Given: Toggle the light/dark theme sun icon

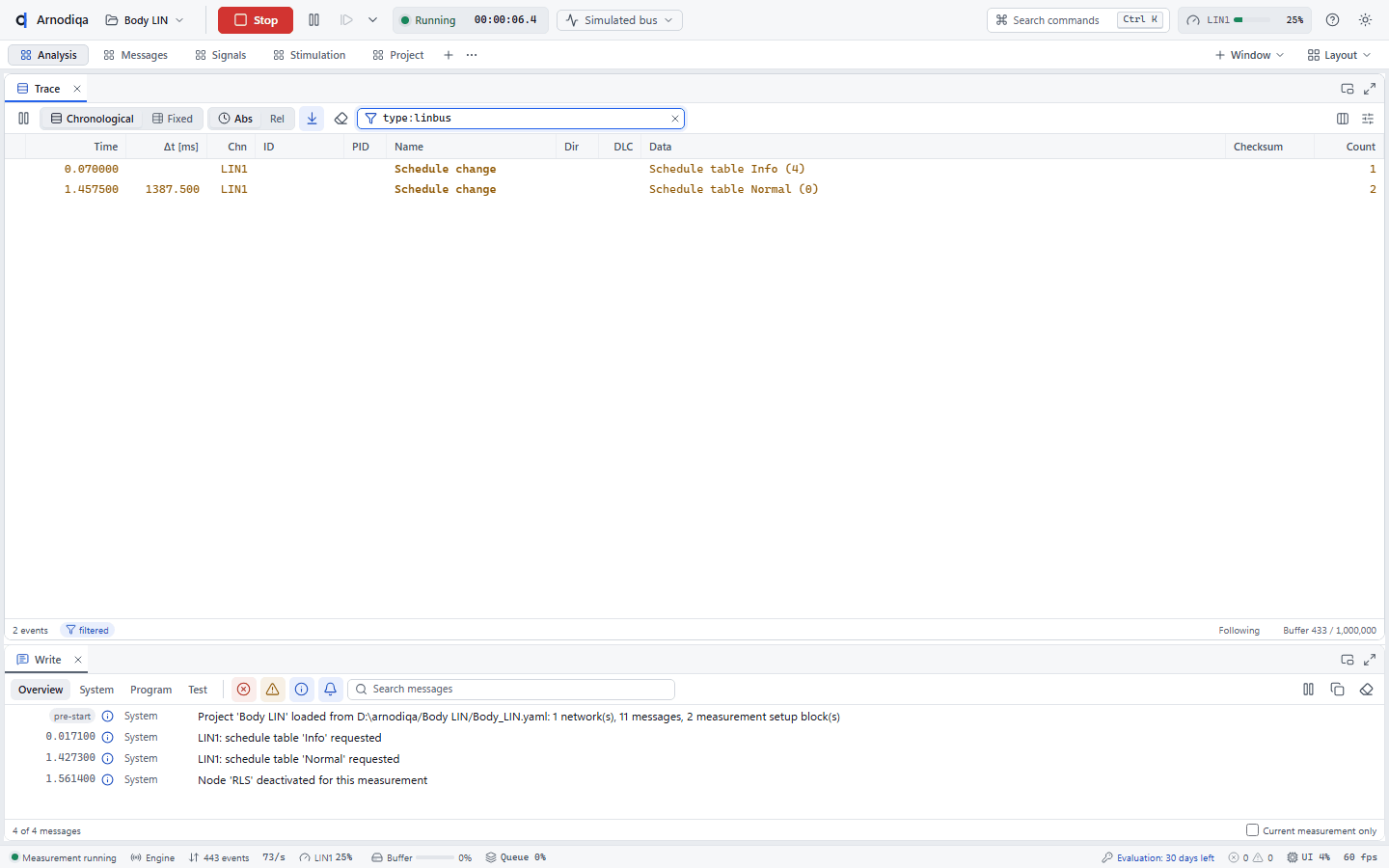Looking at the screenshot, I should [1365, 20].
